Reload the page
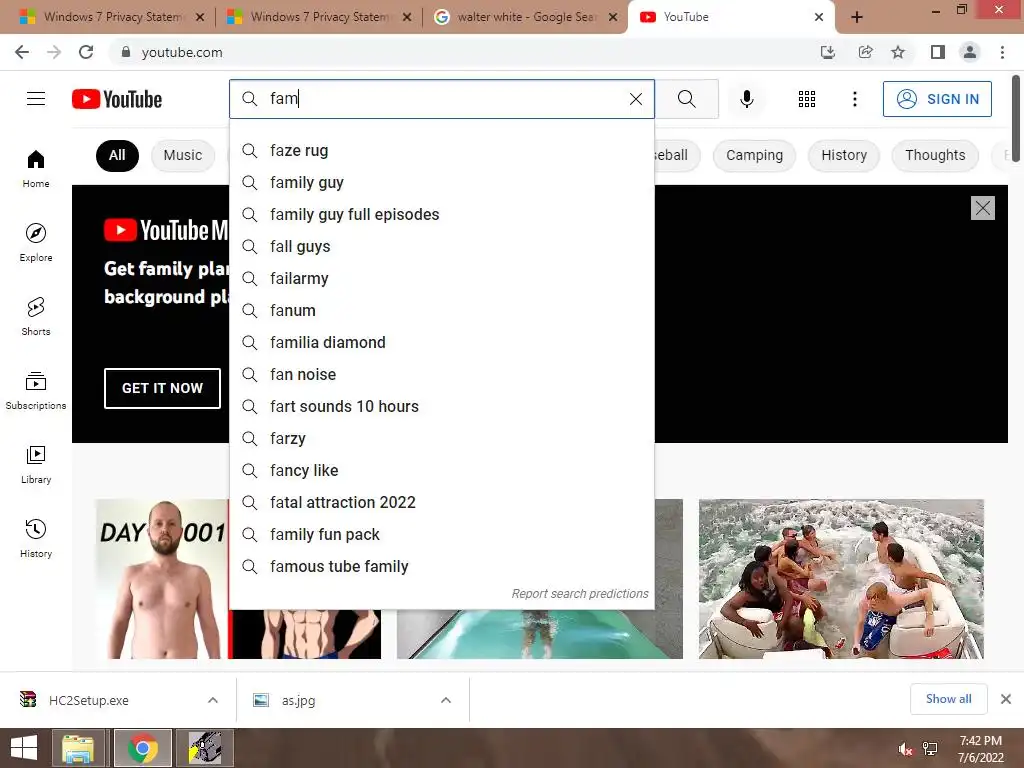The height and width of the screenshot is (768, 1024). (x=86, y=52)
